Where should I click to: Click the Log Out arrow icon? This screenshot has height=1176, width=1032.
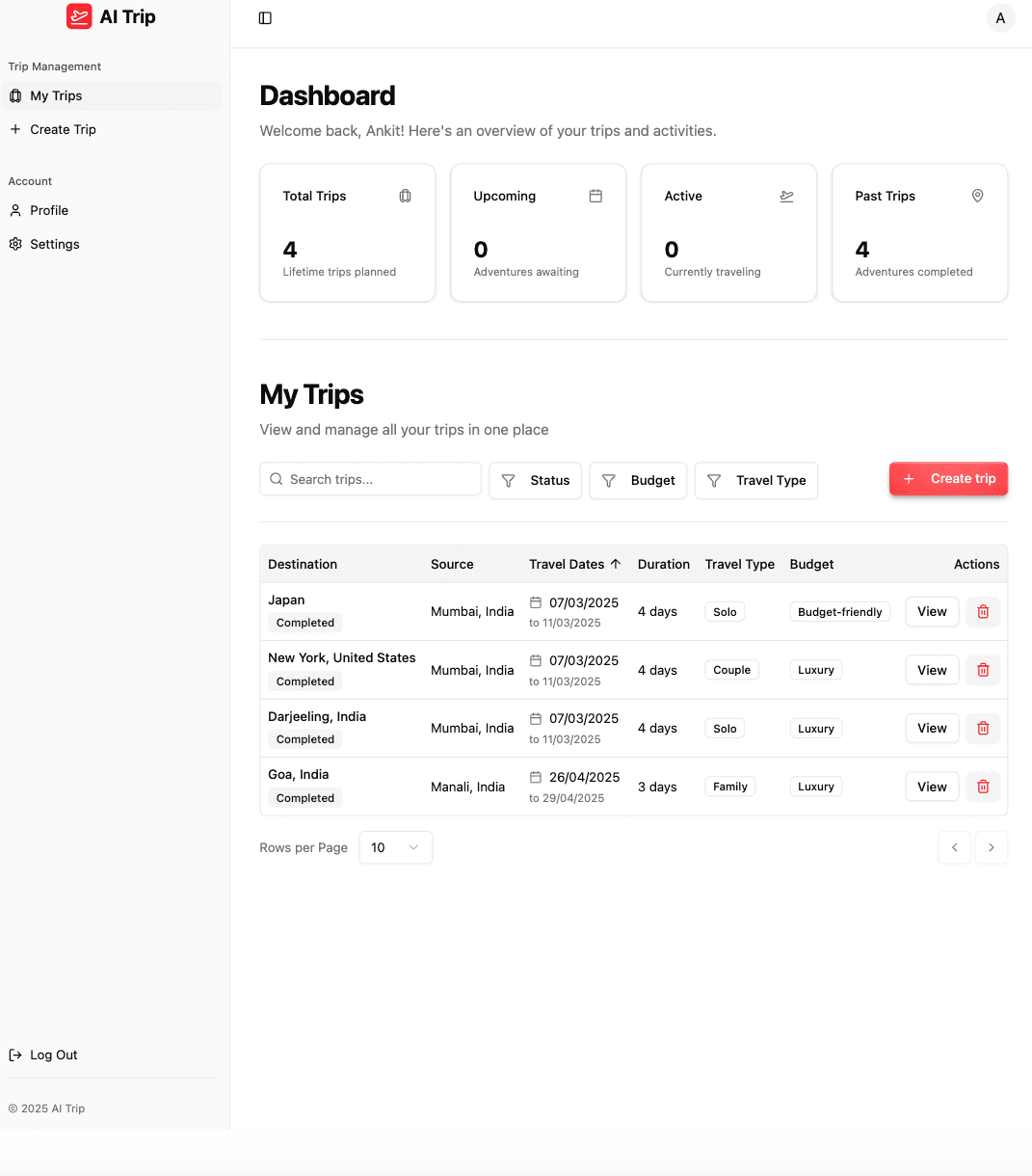[x=14, y=1055]
